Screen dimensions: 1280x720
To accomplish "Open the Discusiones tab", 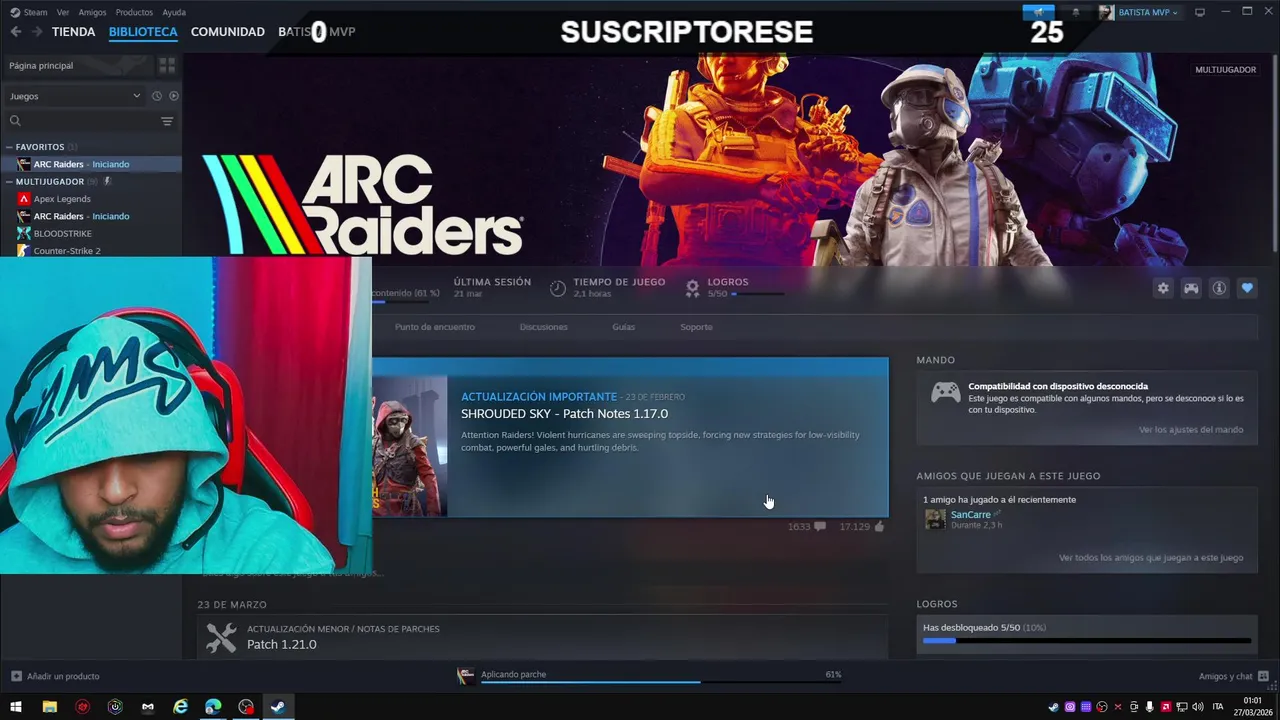I will [x=543, y=327].
